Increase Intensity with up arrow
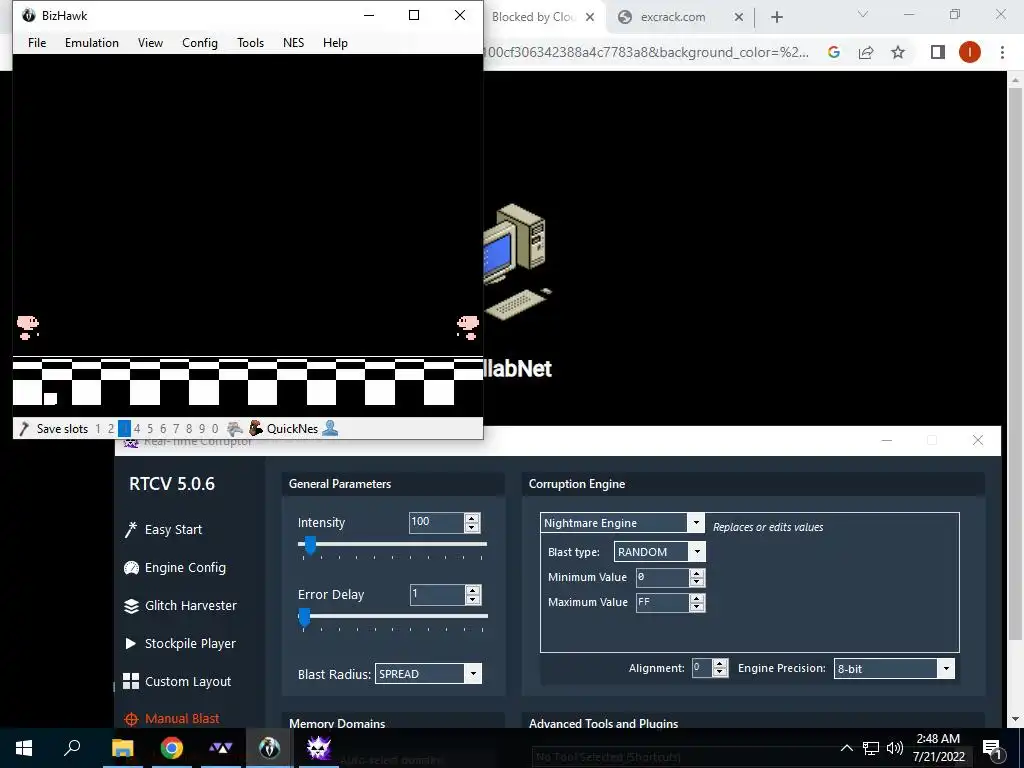The height and width of the screenshot is (768, 1024). (x=472, y=518)
